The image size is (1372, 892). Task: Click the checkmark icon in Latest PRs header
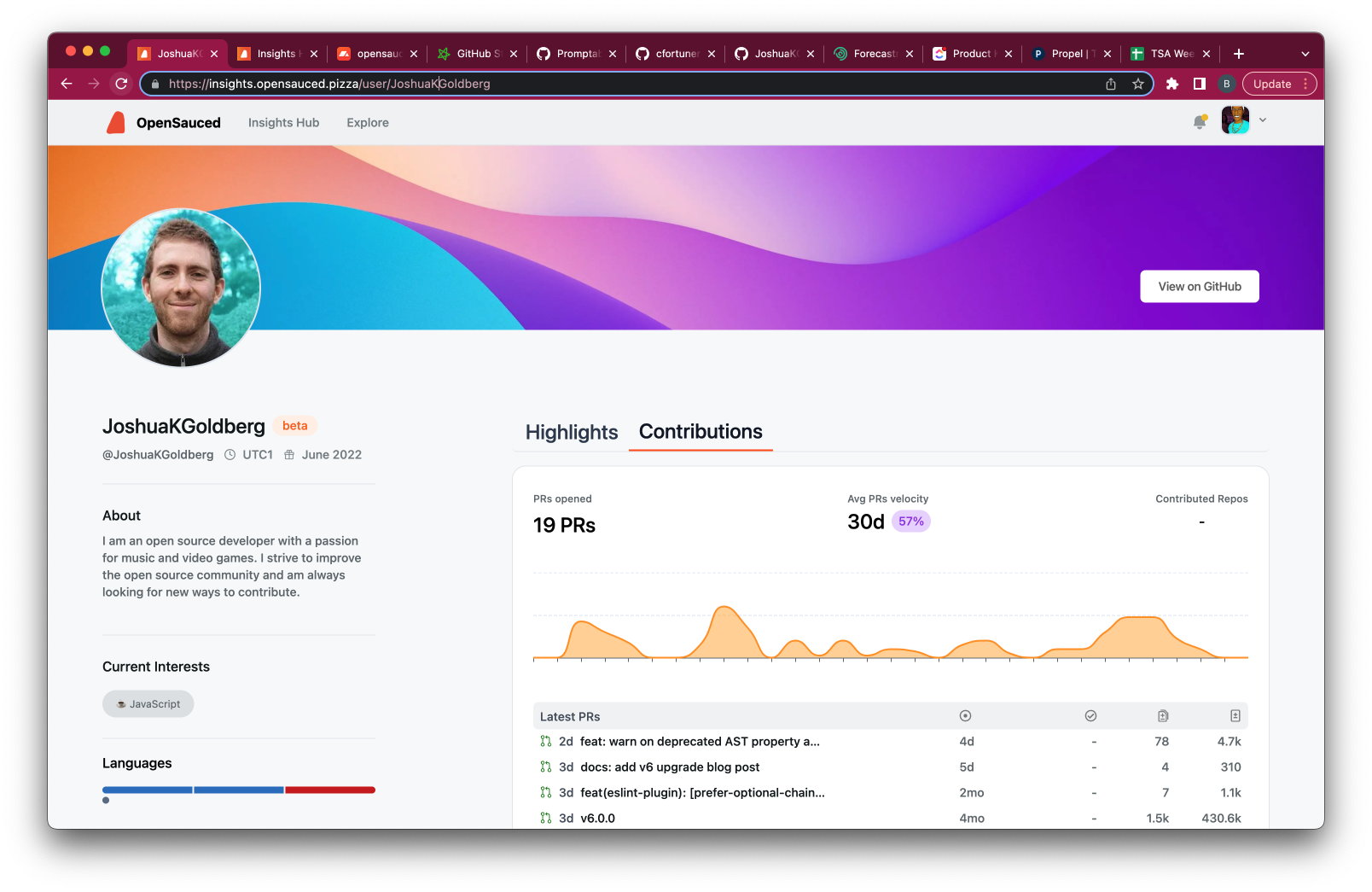pos(1091,716)
